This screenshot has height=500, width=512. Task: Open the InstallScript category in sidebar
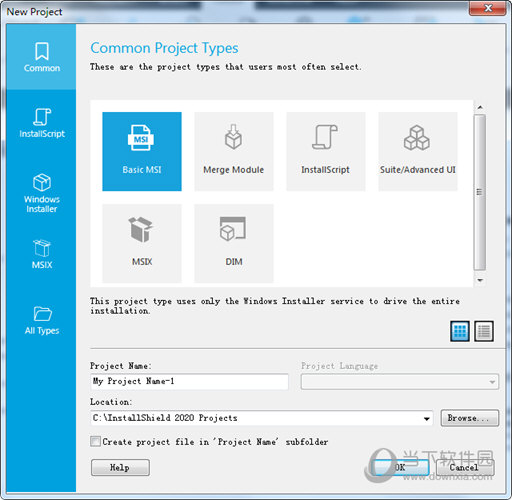click(x=42, y=123)
